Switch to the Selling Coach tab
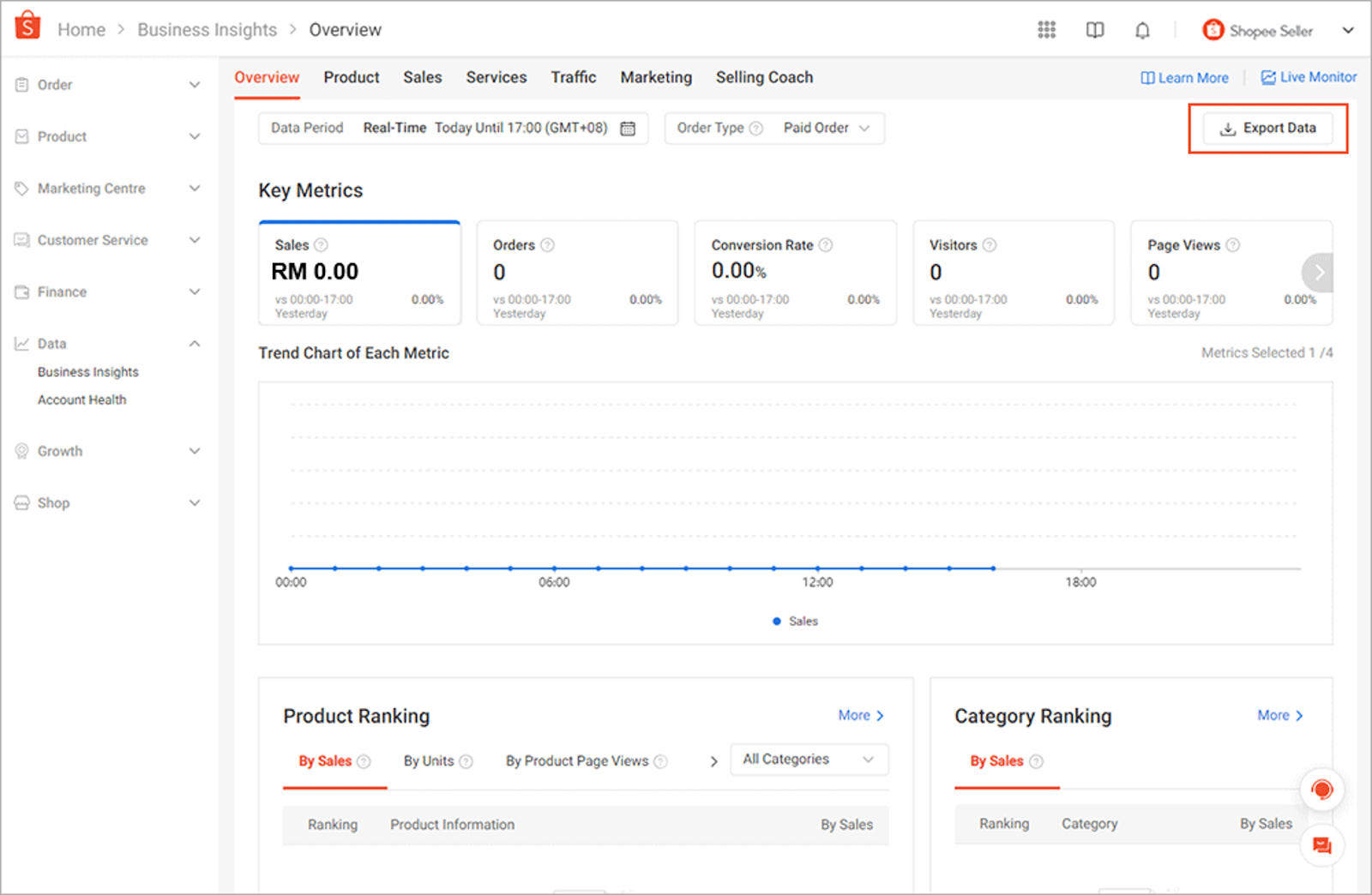 pyautogui.click(x=765, y=77)
